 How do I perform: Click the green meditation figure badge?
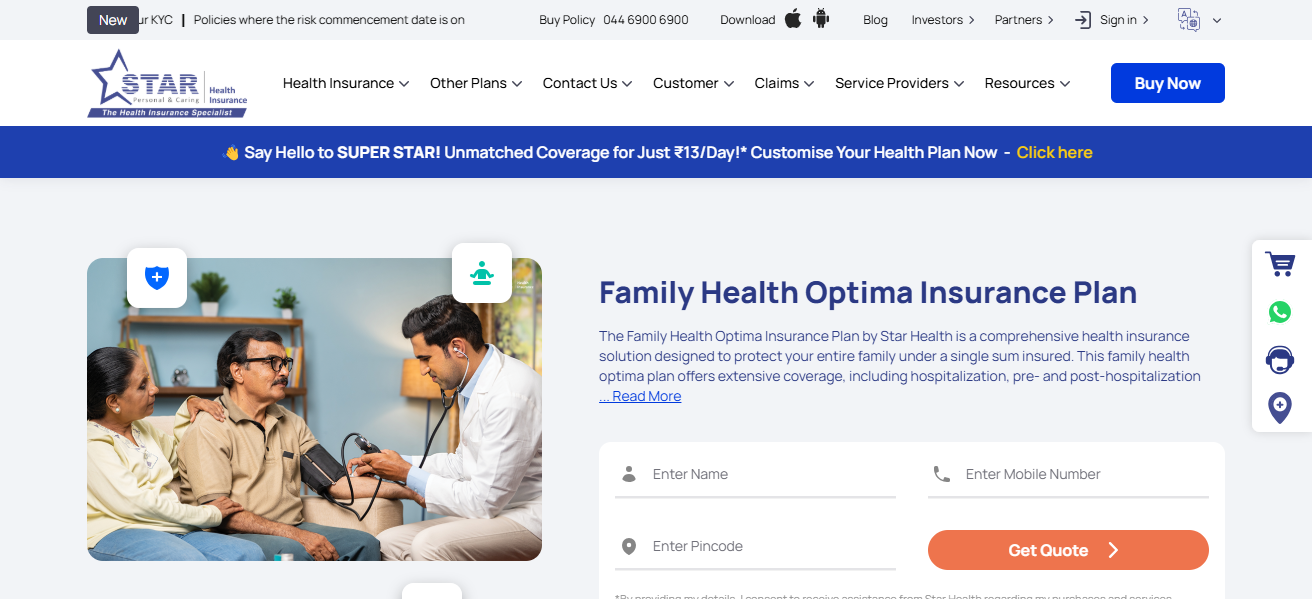[x=482, y=273]
